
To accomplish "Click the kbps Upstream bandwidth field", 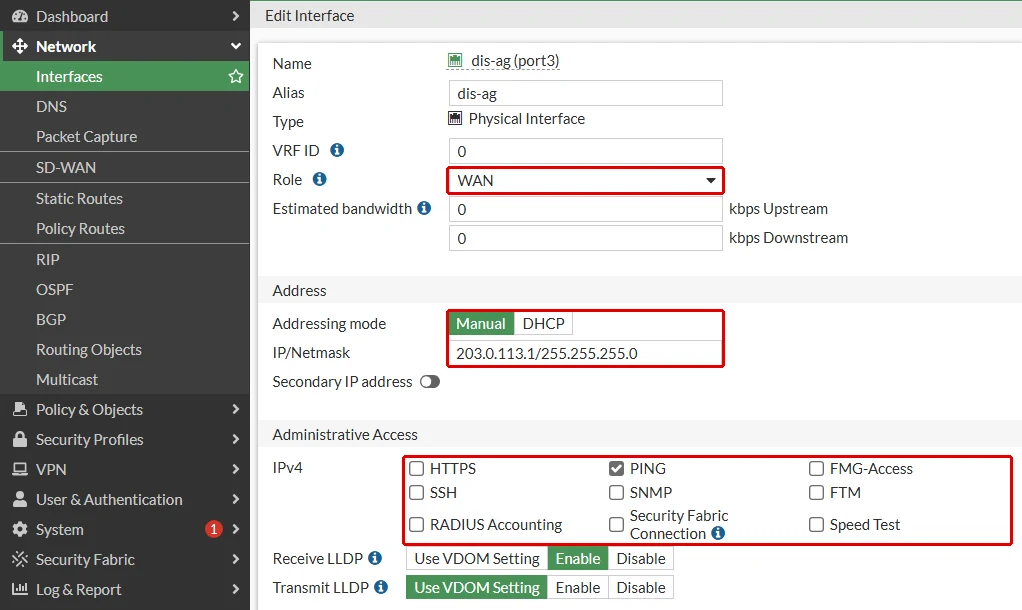I will pyautogui.click(x=585, y=209).
